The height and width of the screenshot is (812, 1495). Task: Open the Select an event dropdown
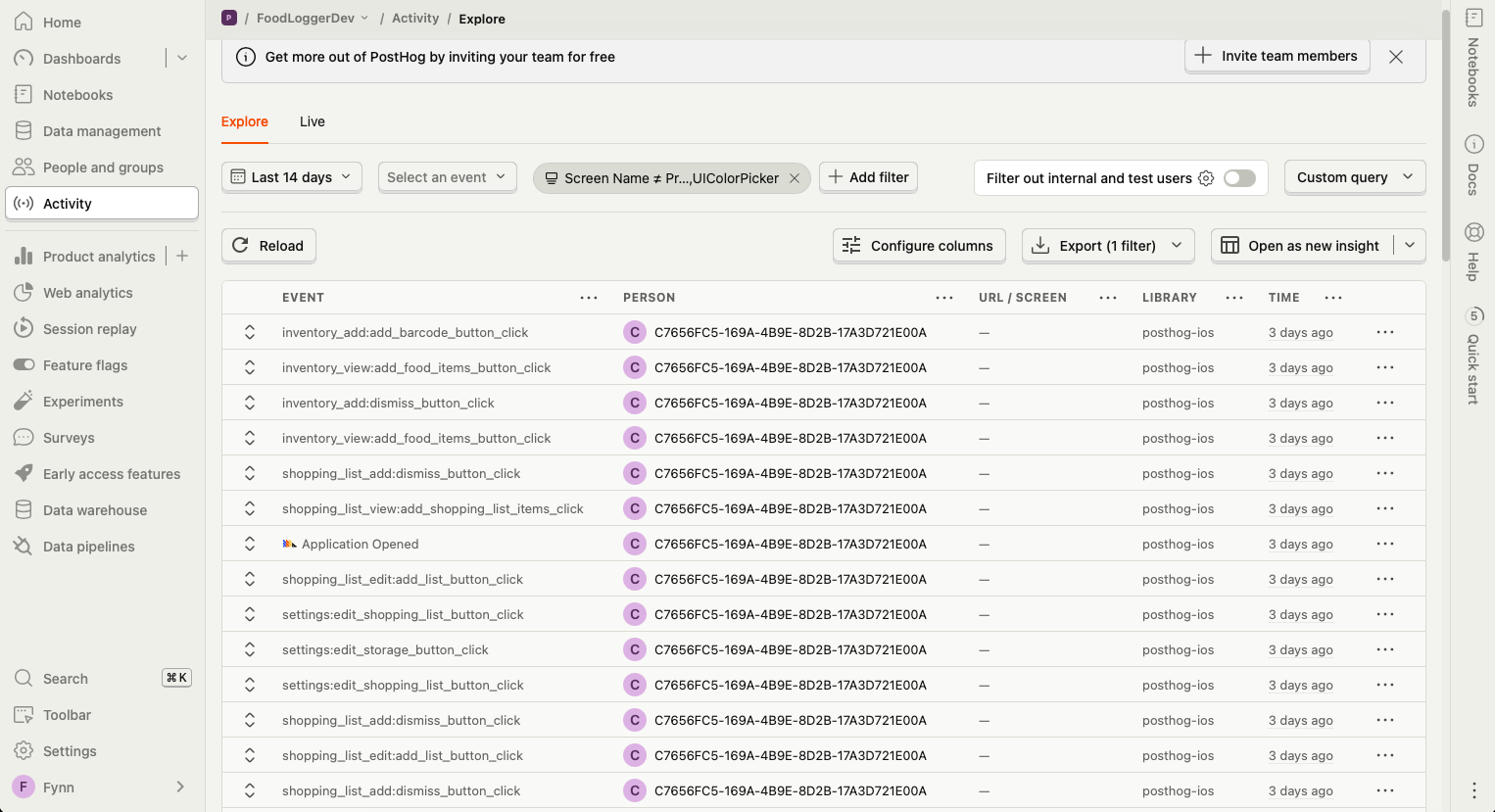coord(447,177)
